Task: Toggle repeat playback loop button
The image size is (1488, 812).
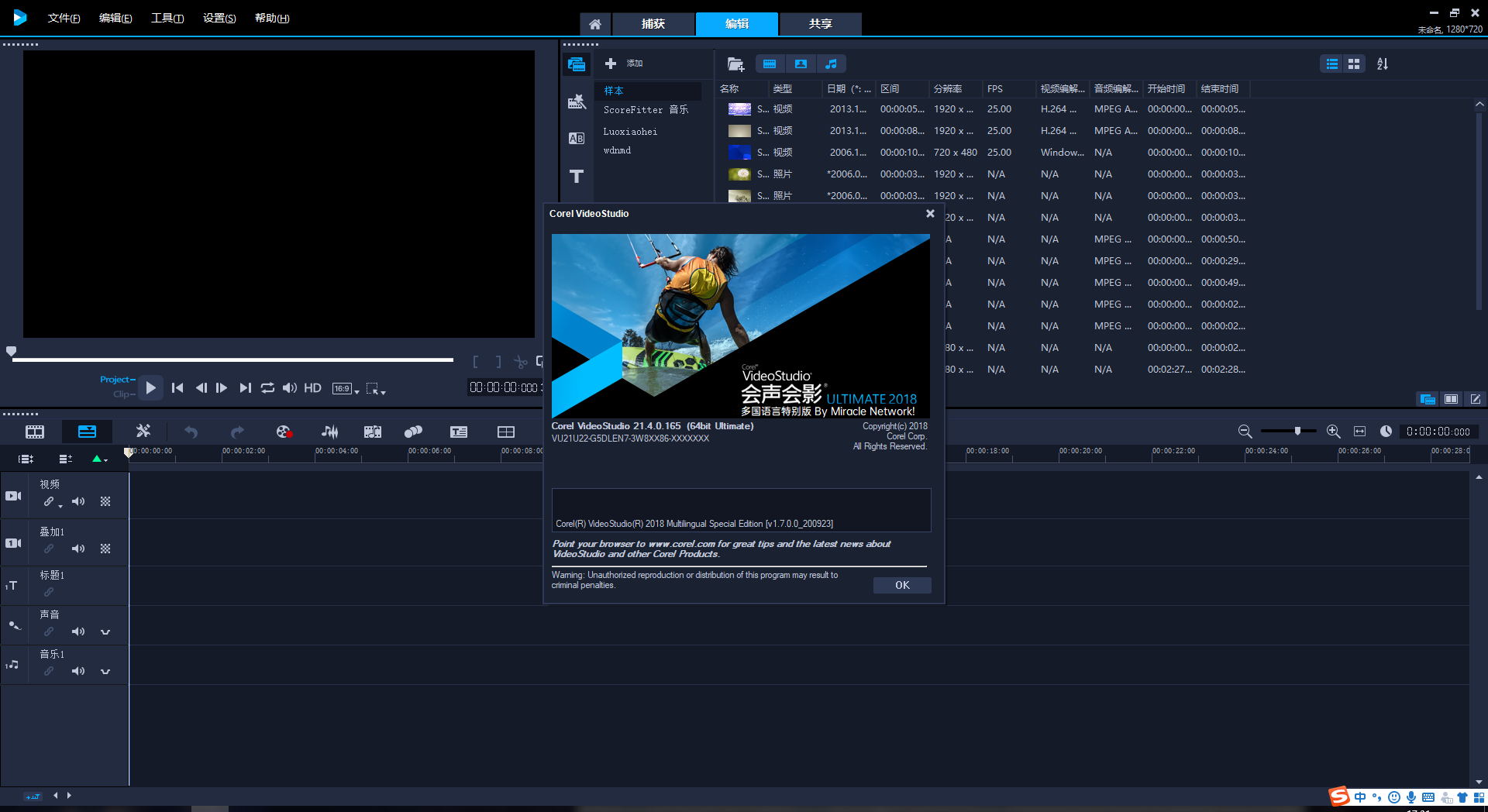Action: coord(267,388)
